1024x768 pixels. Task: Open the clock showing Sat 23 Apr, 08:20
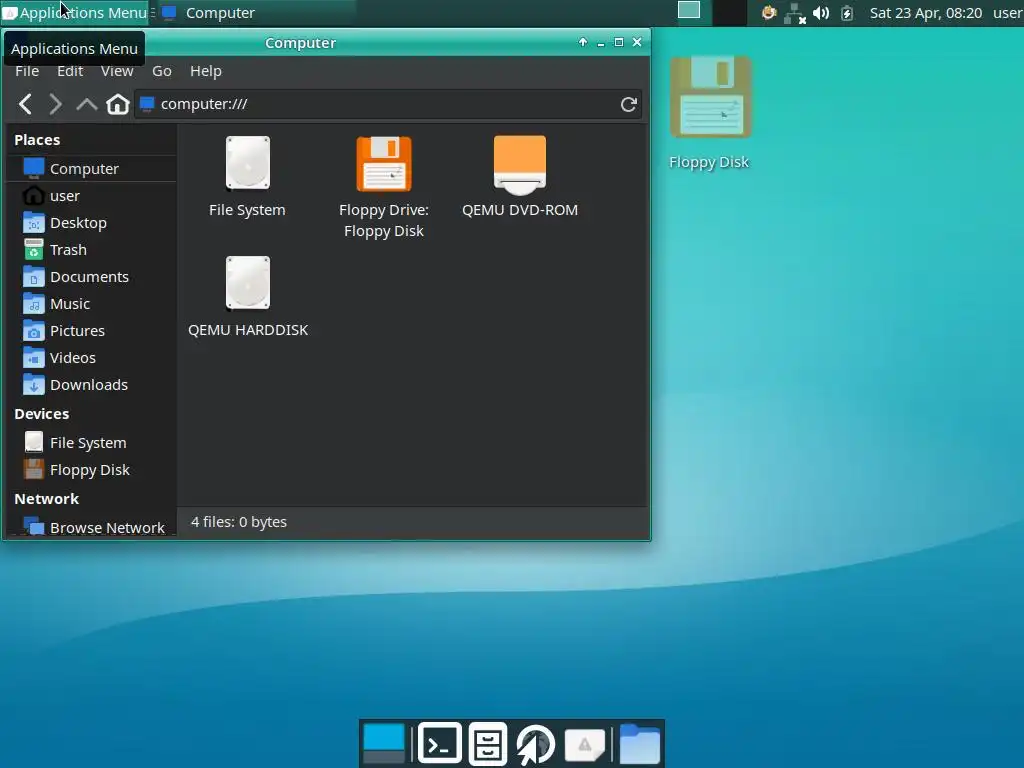coord(925,13)
